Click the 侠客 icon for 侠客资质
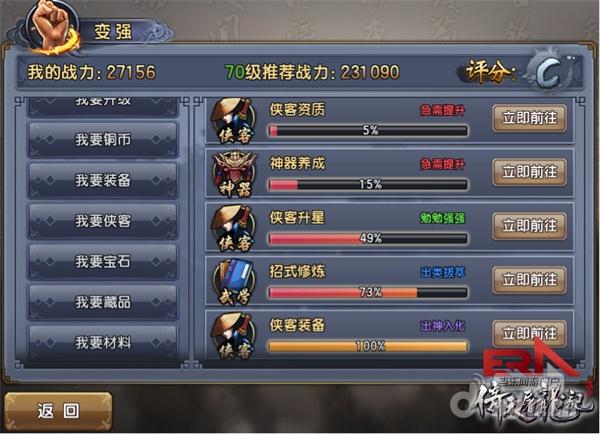 pos(233,121)
